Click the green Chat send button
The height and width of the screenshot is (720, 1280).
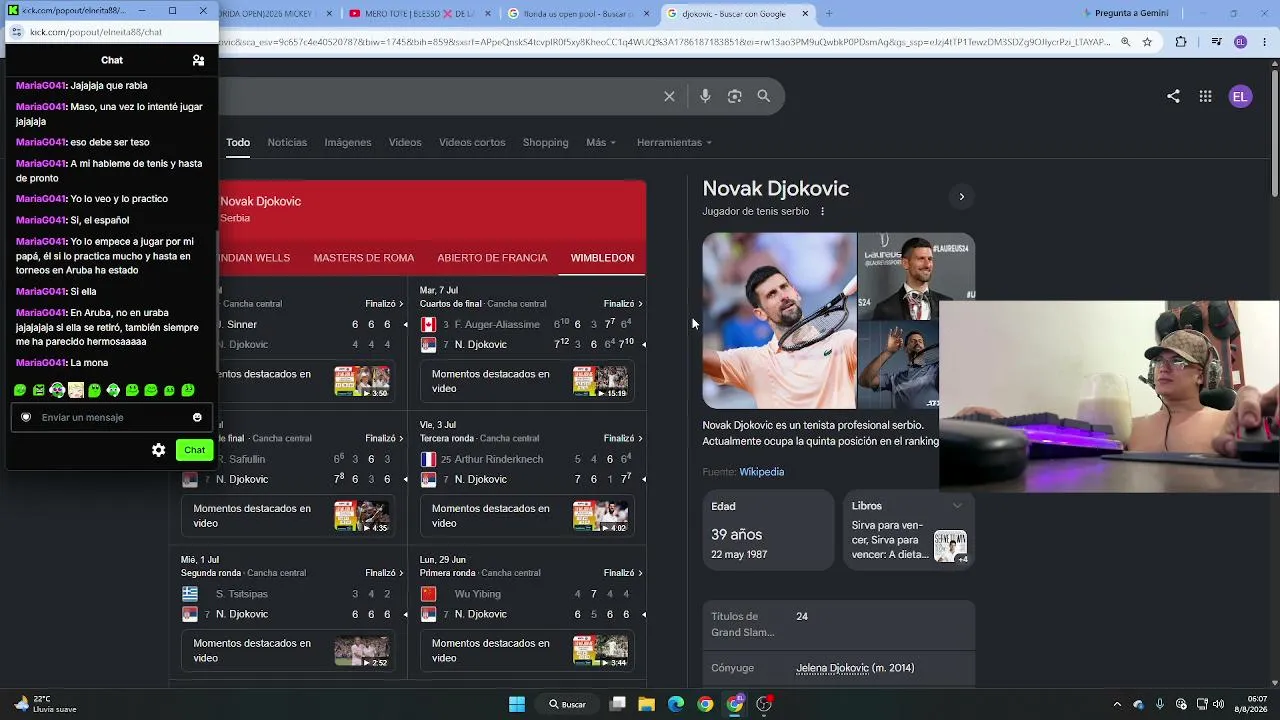coord(194,450)
